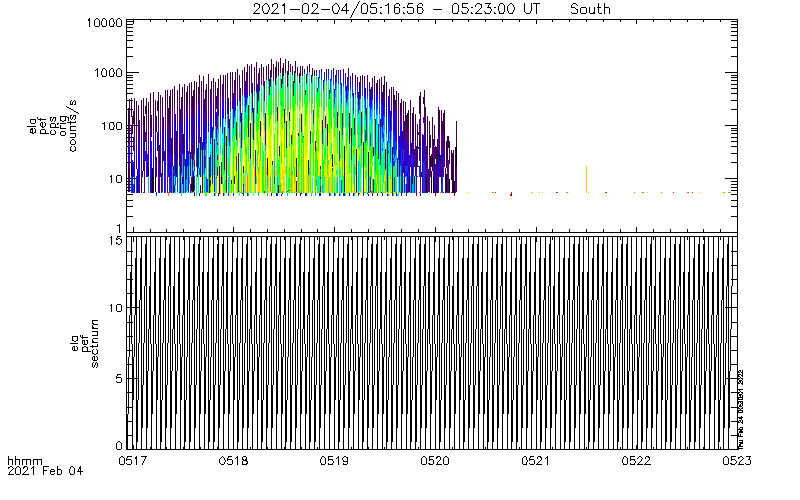Click the 0523 time axis label
This screenshot has height=500, width=800.
pyautogui.click(x=737, y=461)
